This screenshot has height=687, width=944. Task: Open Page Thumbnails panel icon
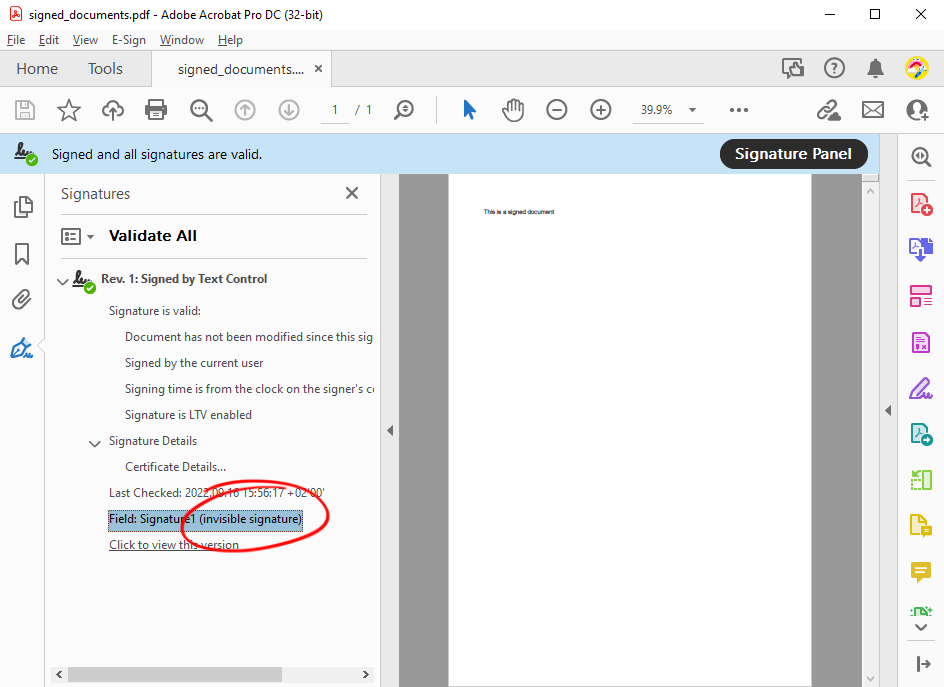(x=23, y=207)
